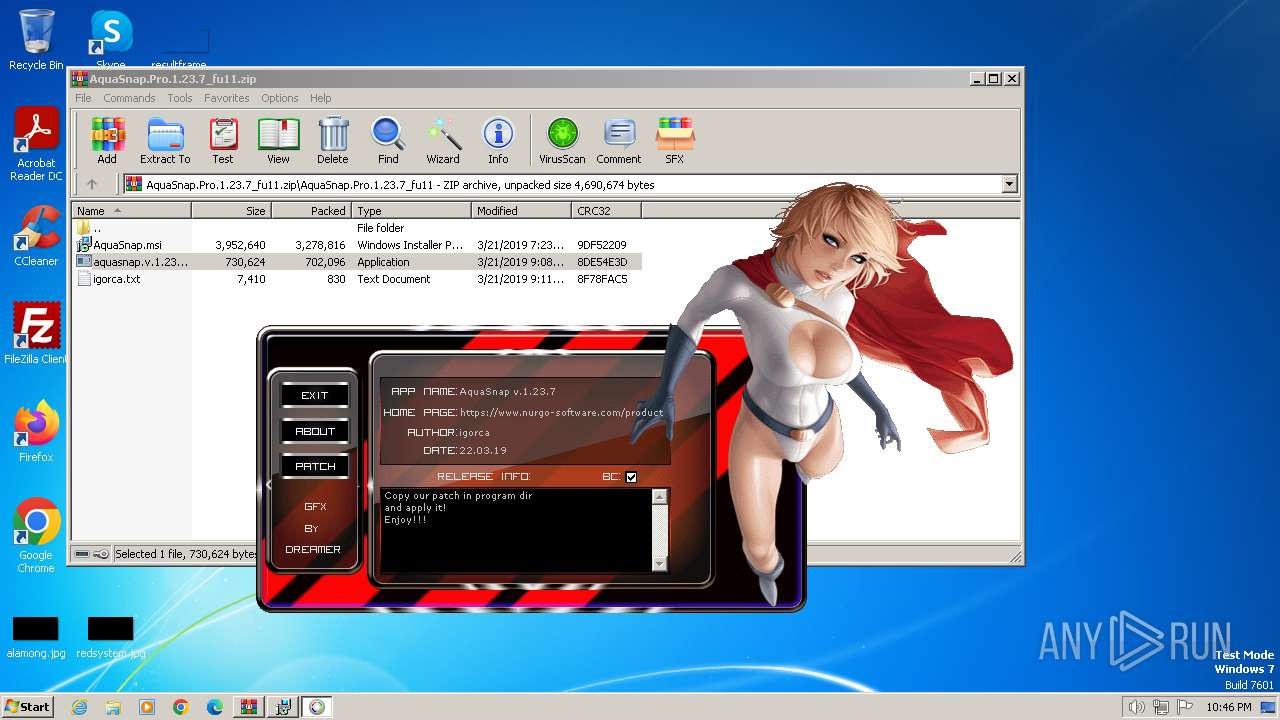1280x720 pixels.
Task: Expand the archive path dropdown arrow
Action: pyautogui.click(x=1009, y=184)
